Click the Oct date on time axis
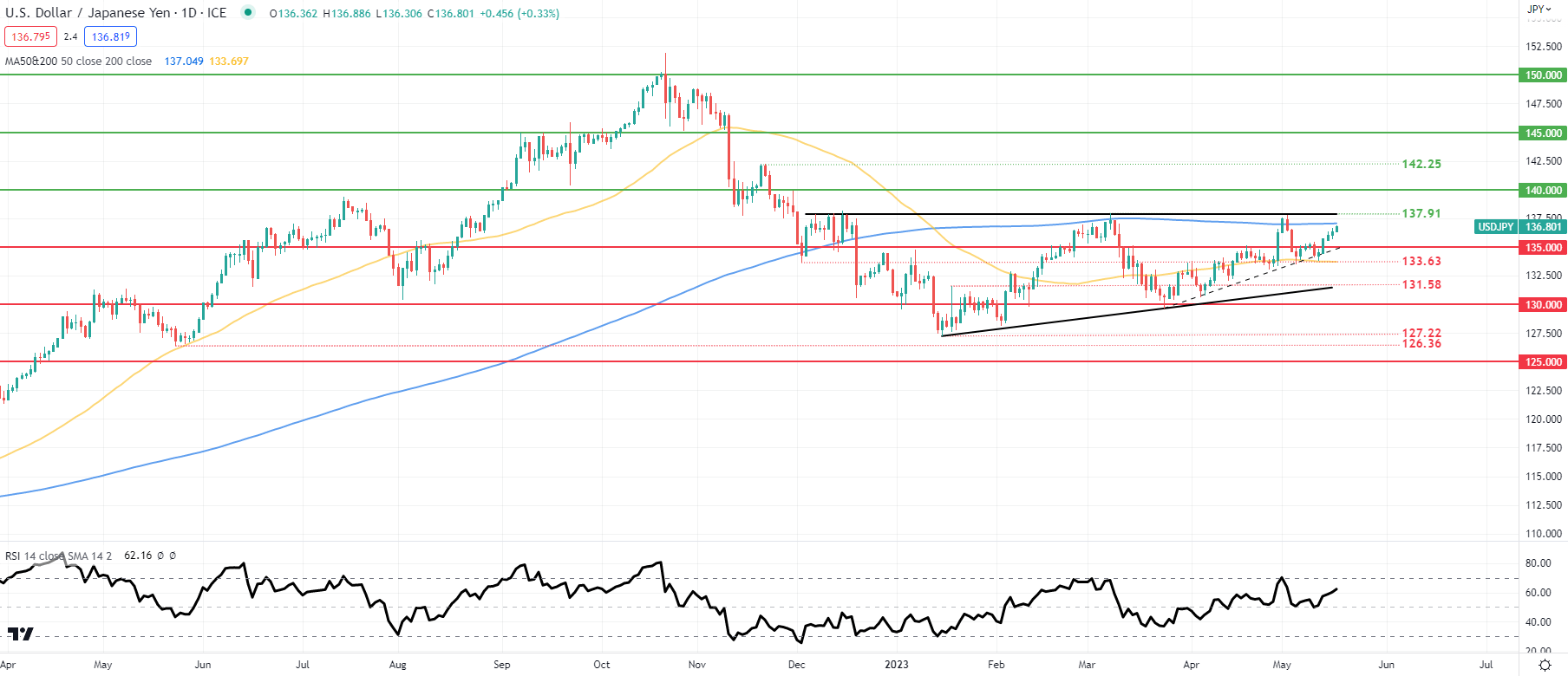 [601, 665]
